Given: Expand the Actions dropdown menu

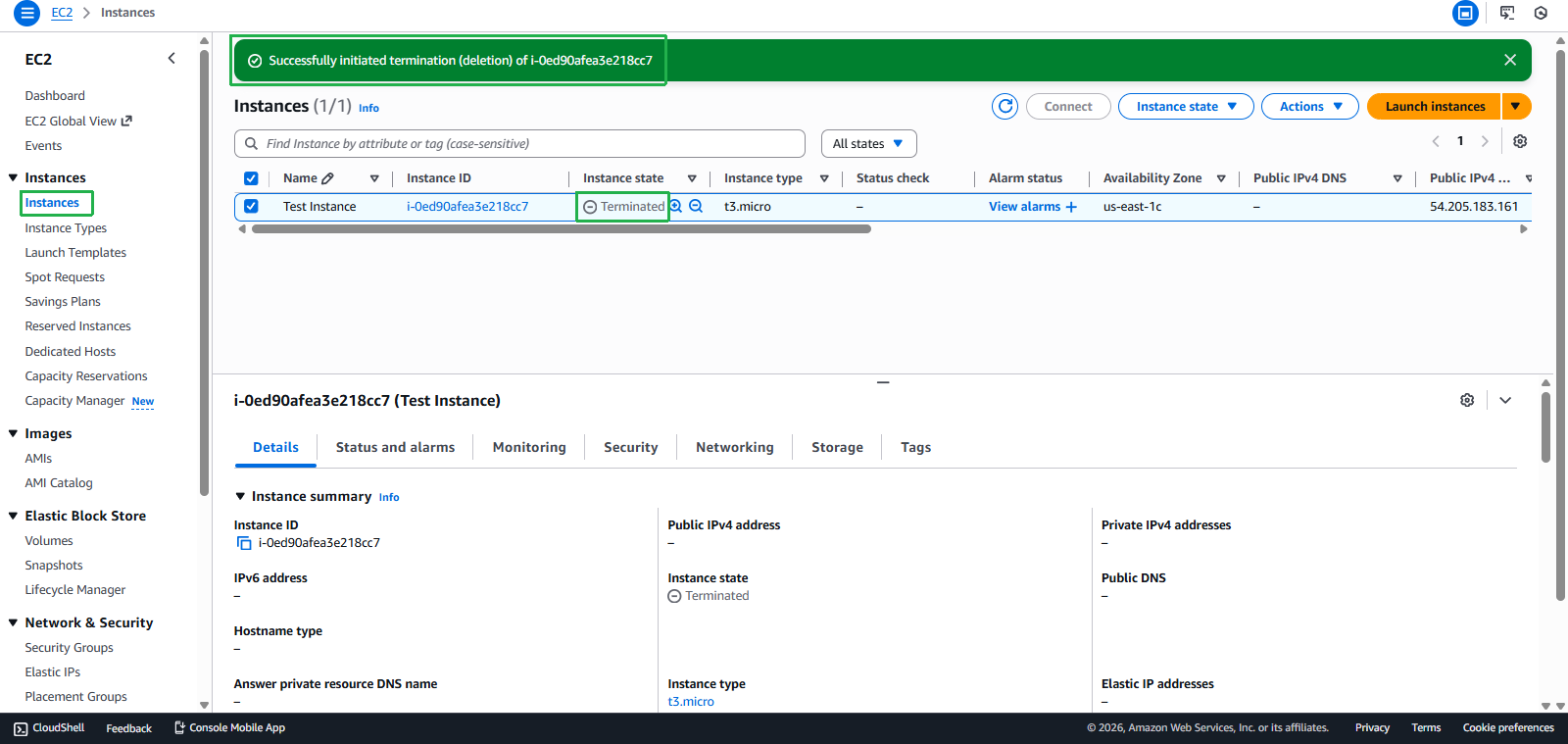Looking at the screenshot, I should pos(1309,106).
